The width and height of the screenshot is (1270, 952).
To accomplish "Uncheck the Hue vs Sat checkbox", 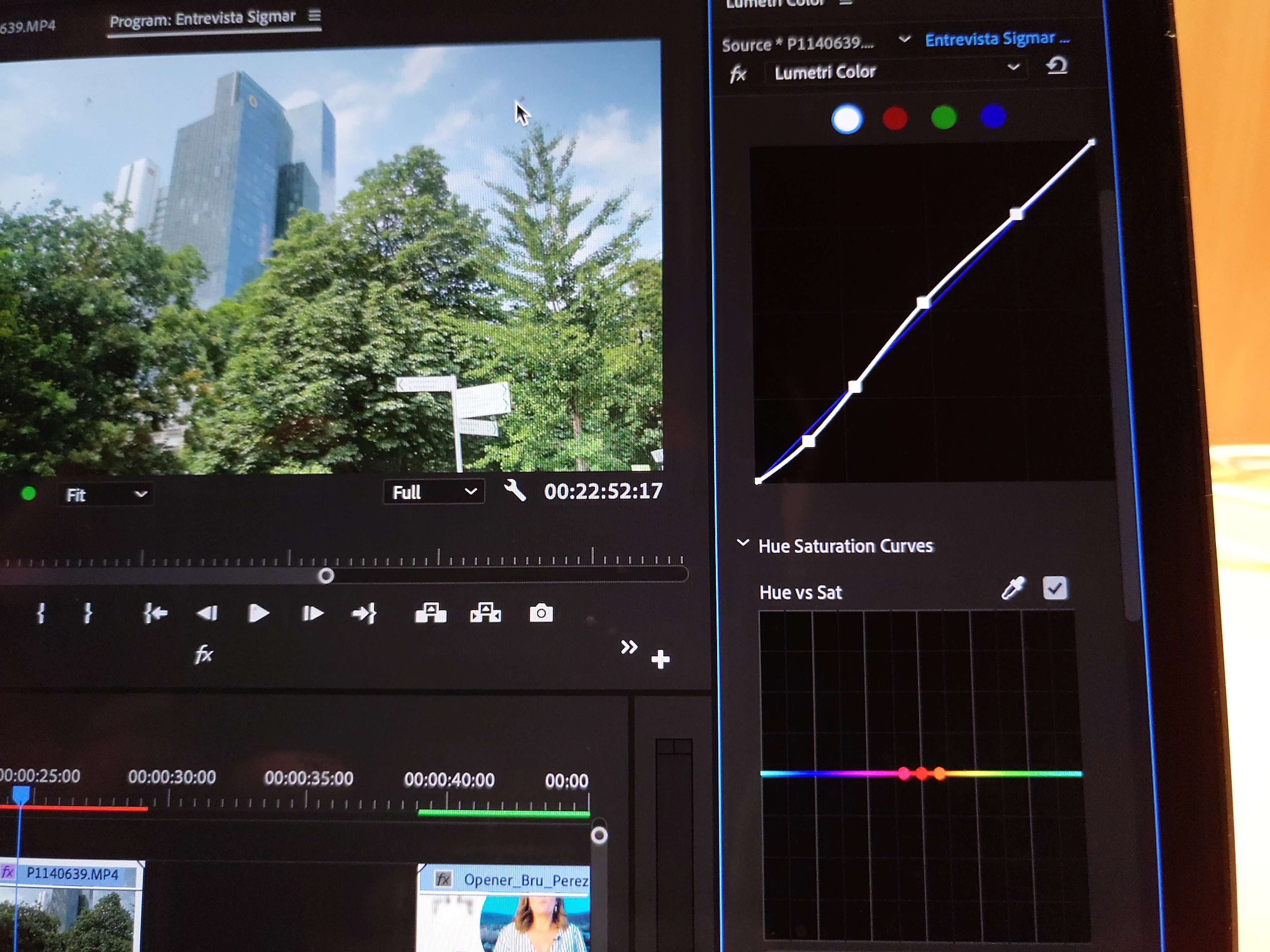I will (1055, 588).
